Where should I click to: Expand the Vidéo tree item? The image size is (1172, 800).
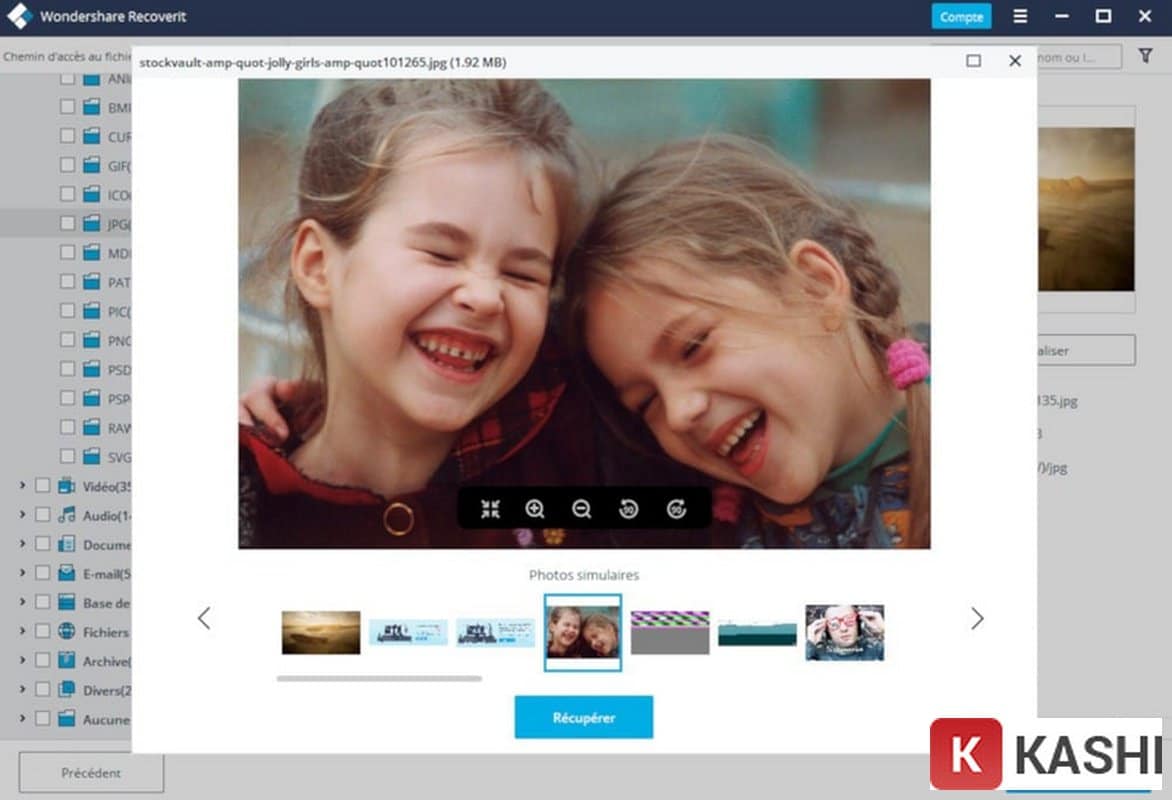click(x=21, y=486)
